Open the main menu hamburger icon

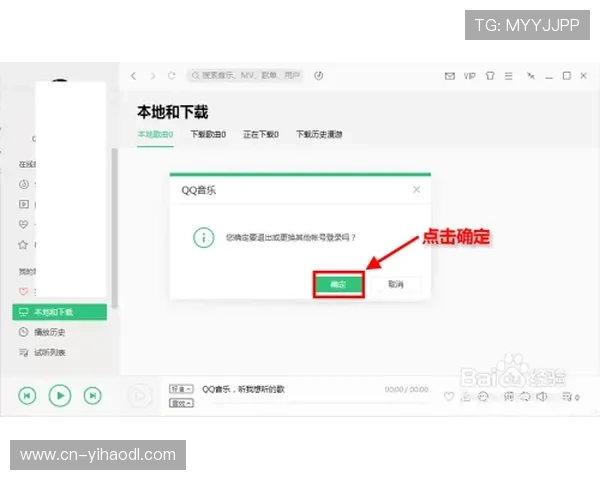[x=509, y=76]
